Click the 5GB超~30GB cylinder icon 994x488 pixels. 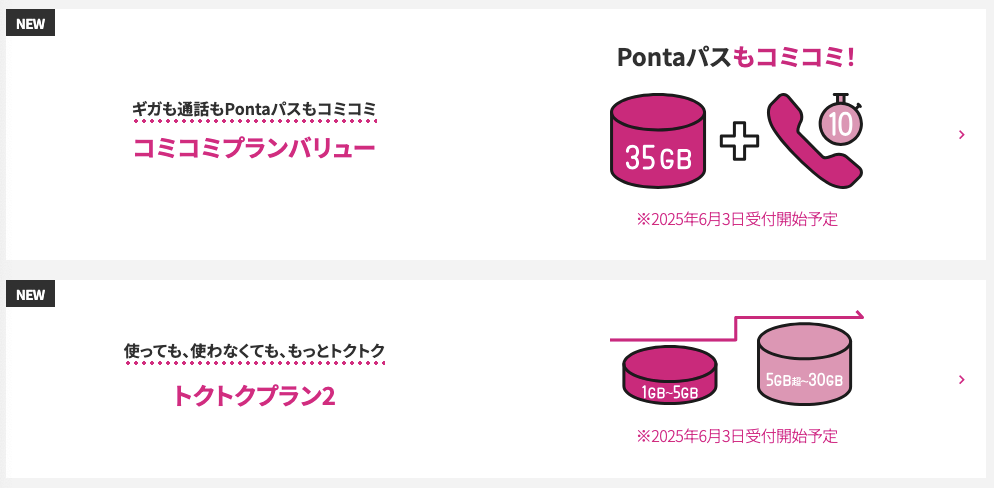pyautogui.click(x=804, y=364)
